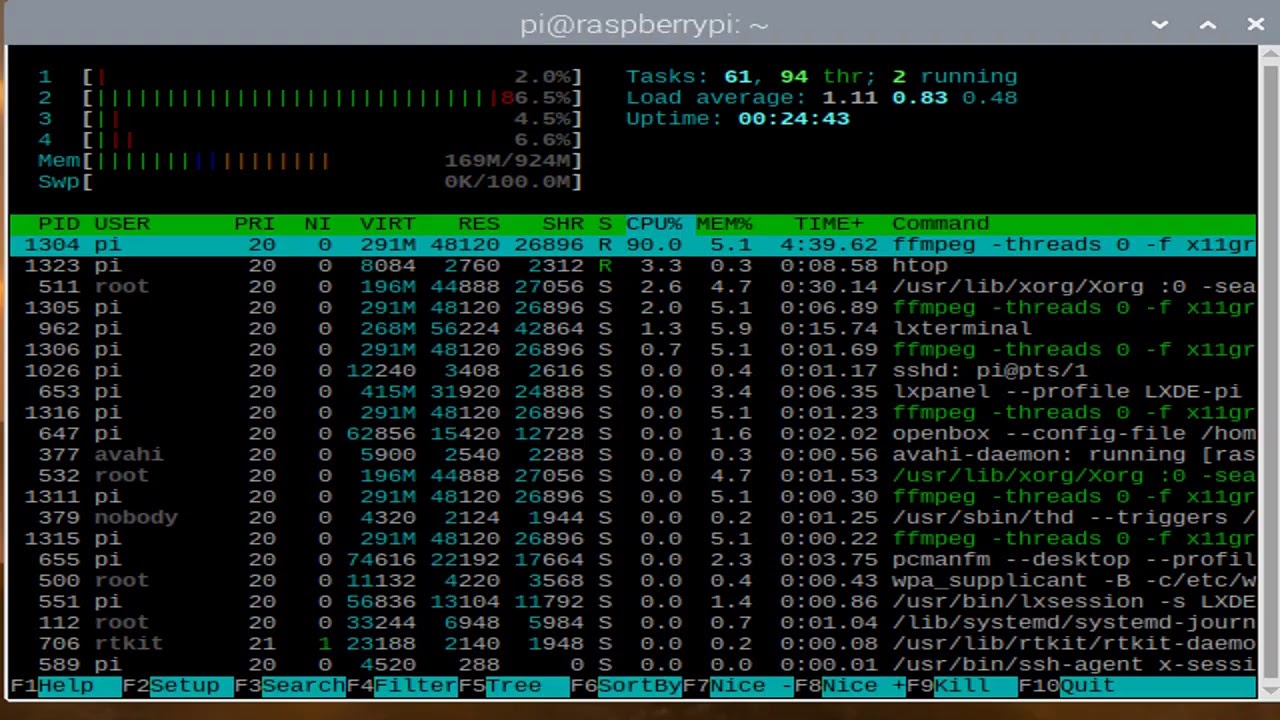The image size is (1280, 720).
Task: Sort by TIME+ column header
Action: click(828, 224)
